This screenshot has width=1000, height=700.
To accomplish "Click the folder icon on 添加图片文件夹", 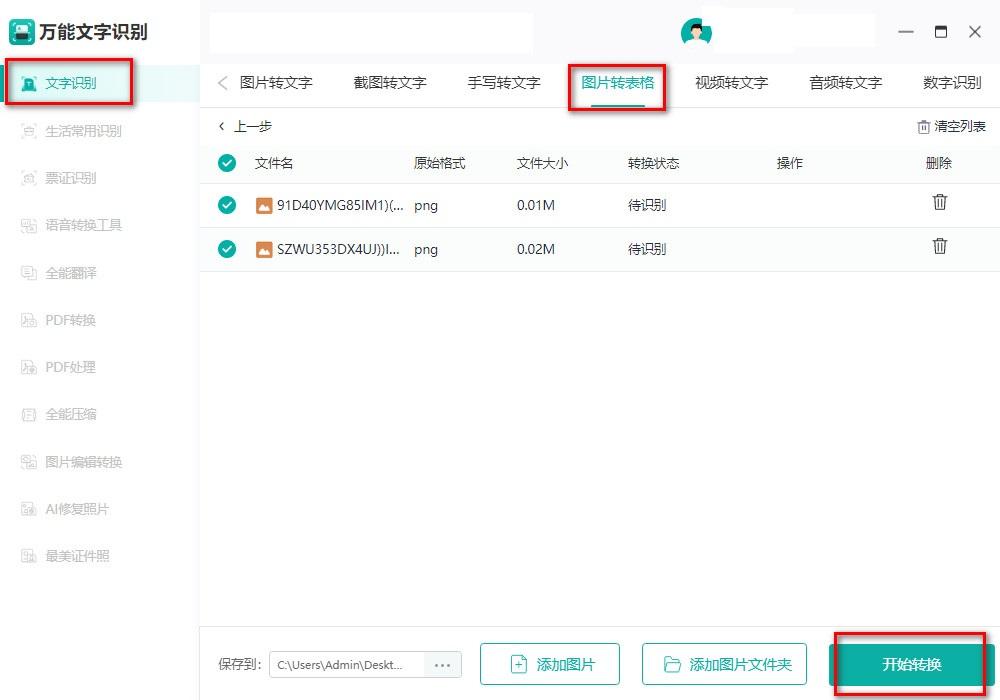I will point(672,664).
